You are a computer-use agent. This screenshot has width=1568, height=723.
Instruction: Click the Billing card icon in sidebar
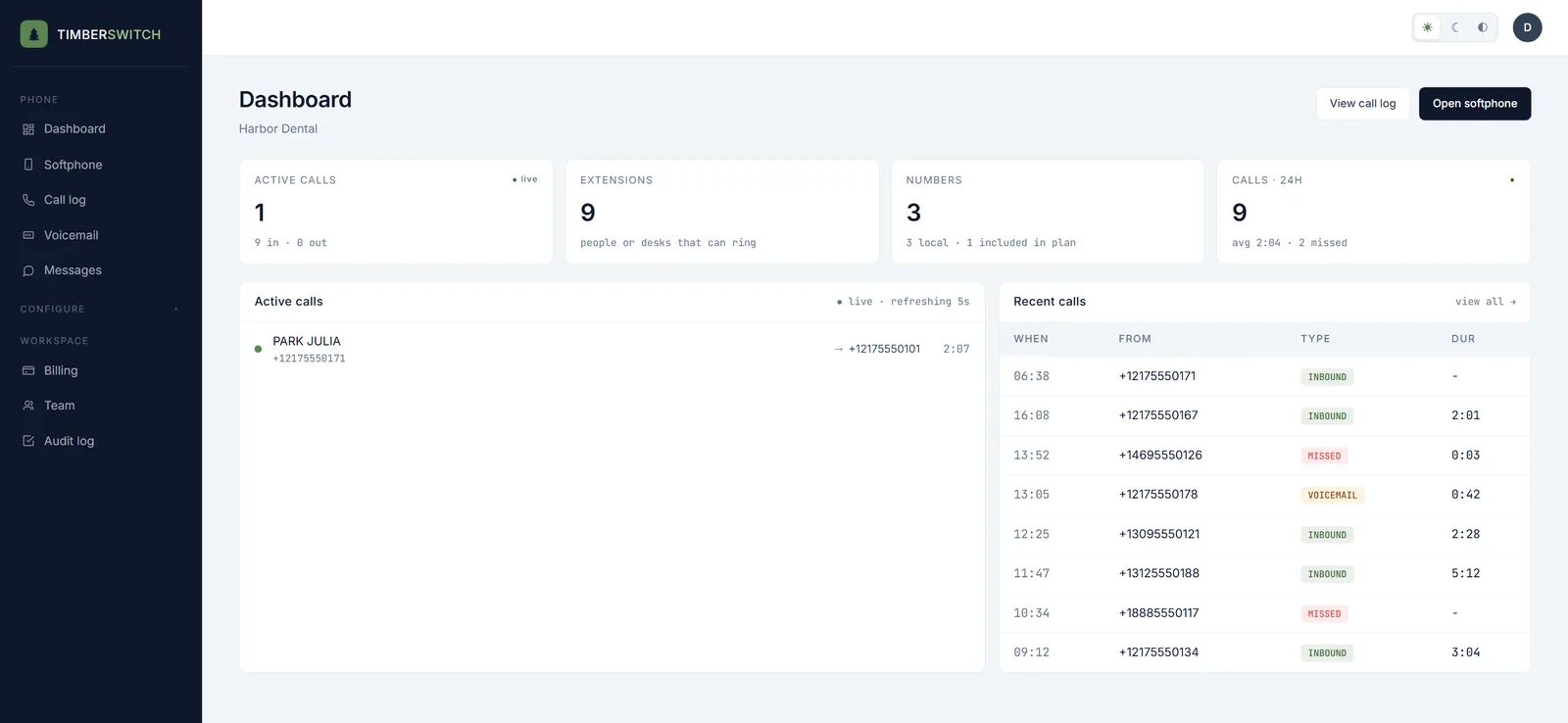click(x=28, y=370)
